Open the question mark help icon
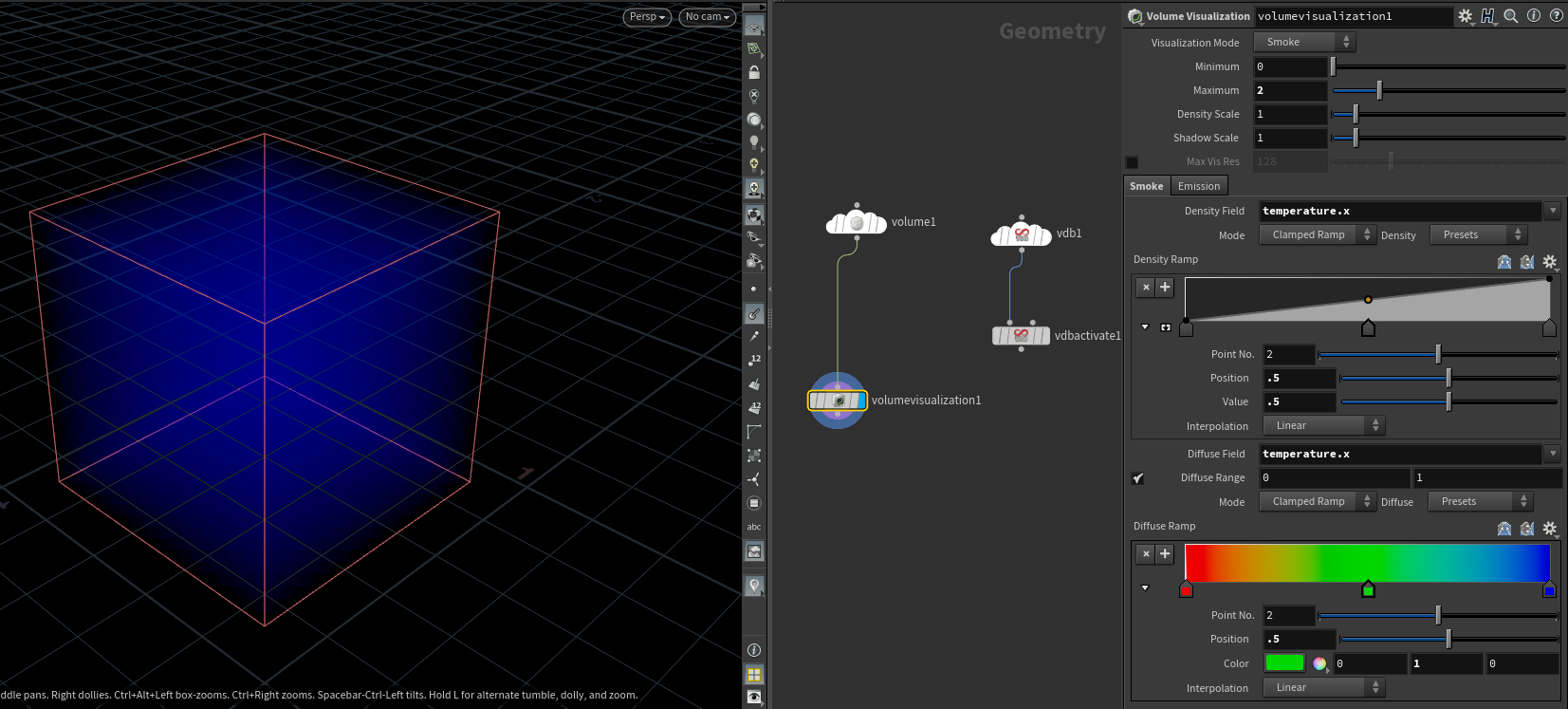This screenshot has height=709, width=1568. coord(1557,16)
